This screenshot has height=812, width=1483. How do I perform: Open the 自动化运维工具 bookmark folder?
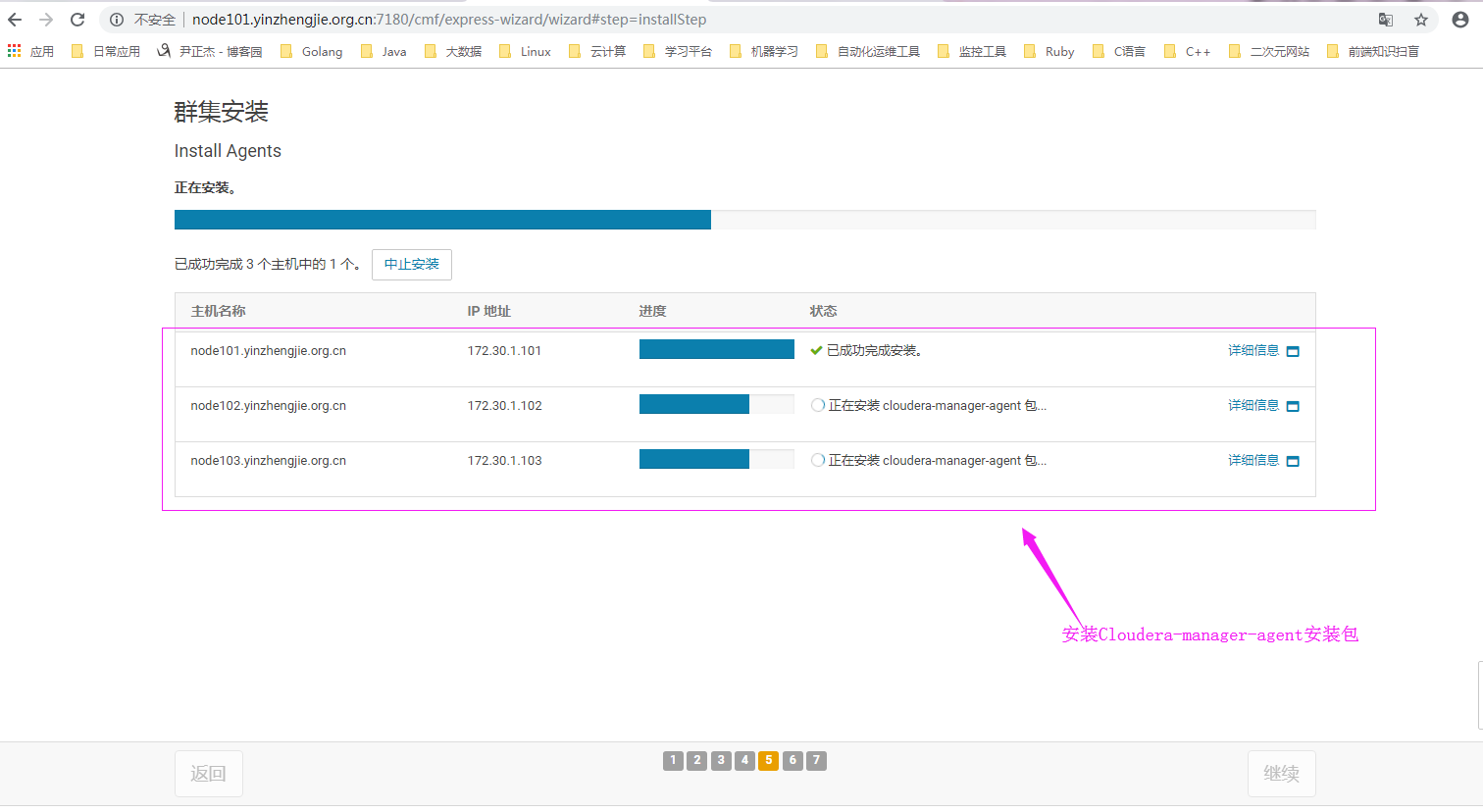[868, 51]
